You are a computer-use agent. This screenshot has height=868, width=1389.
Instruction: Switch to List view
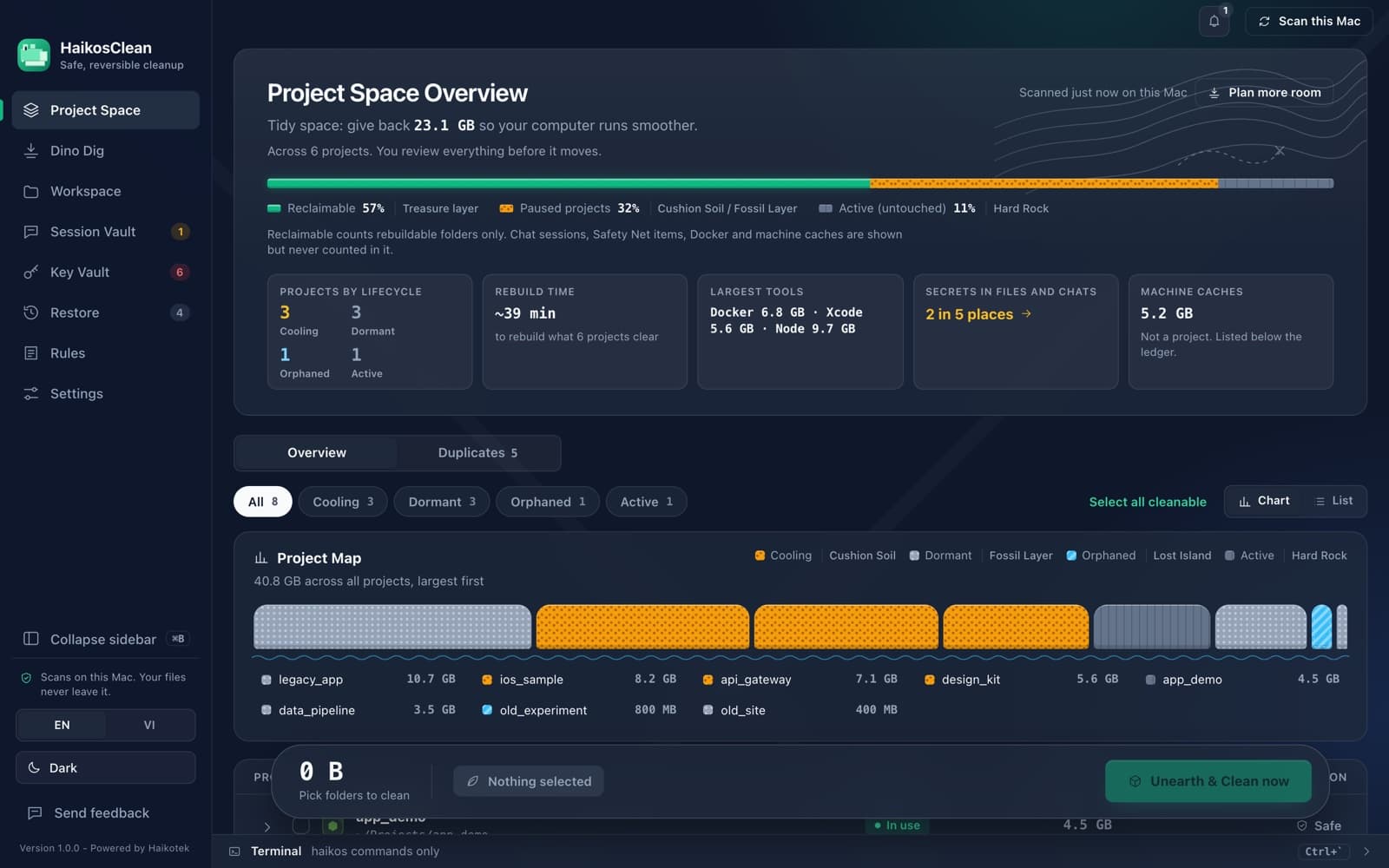click(1334, 501)
